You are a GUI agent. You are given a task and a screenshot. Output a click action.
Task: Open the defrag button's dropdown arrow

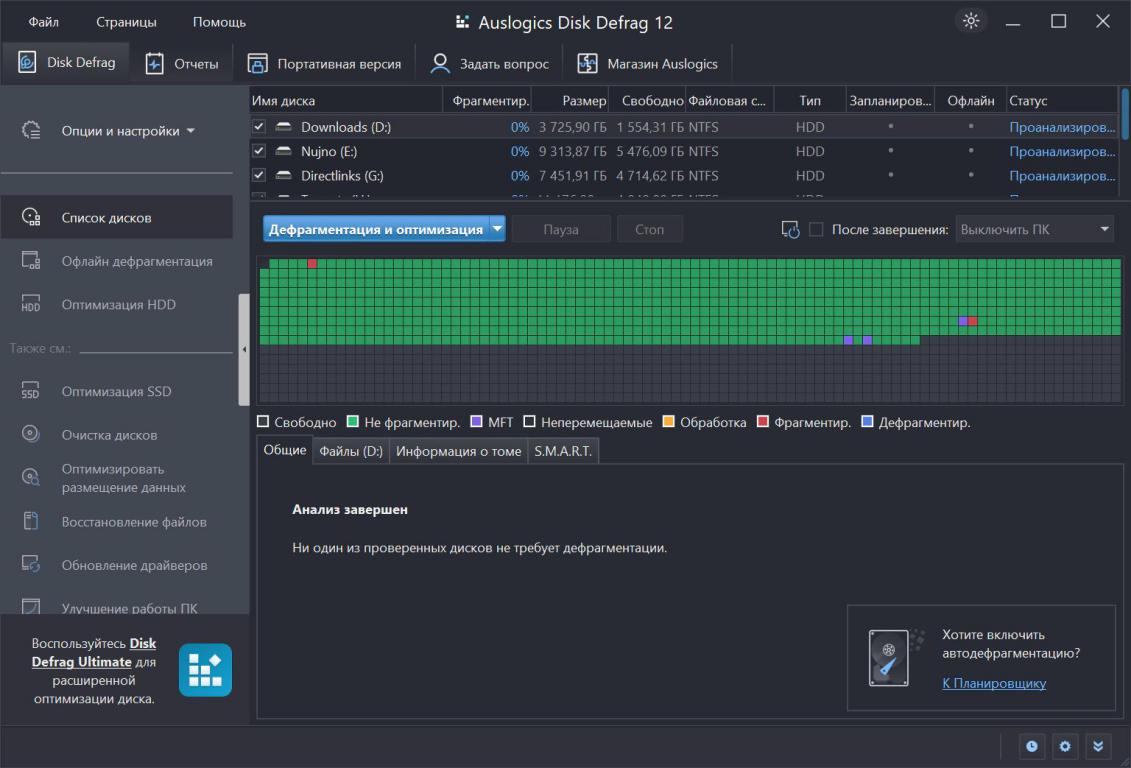pyautogui.click(x=497, y=229)
